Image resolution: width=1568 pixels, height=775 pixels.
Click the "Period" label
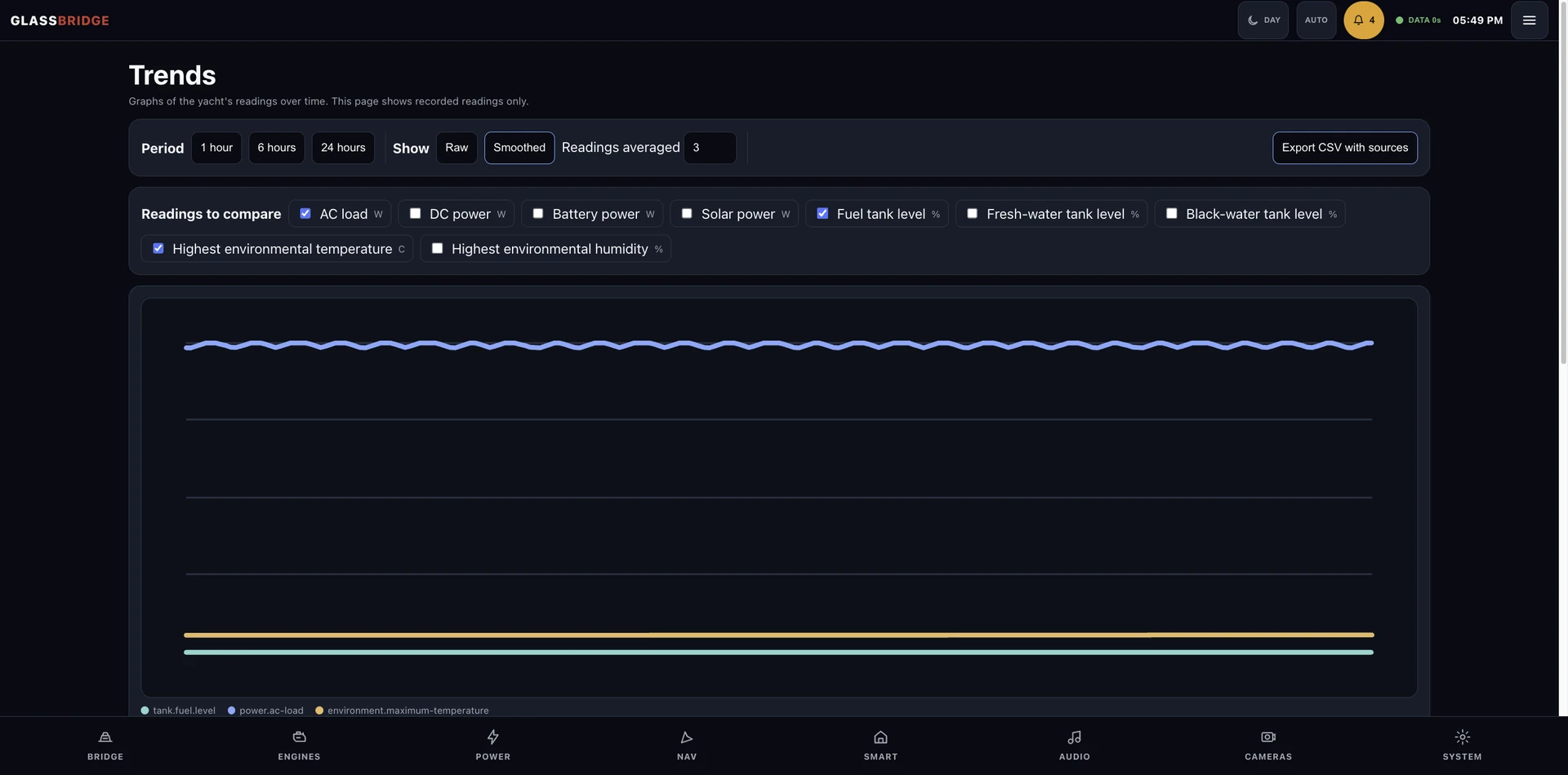[x=163, y=149]
